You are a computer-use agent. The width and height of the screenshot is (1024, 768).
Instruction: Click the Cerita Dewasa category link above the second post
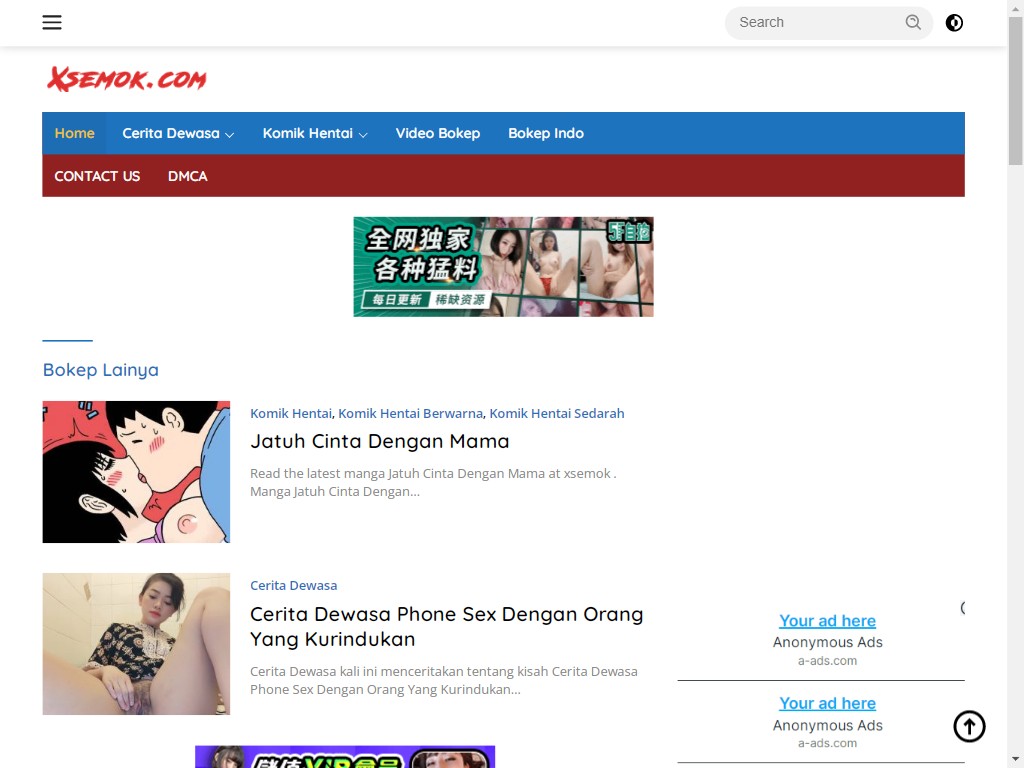click(293, 586)
